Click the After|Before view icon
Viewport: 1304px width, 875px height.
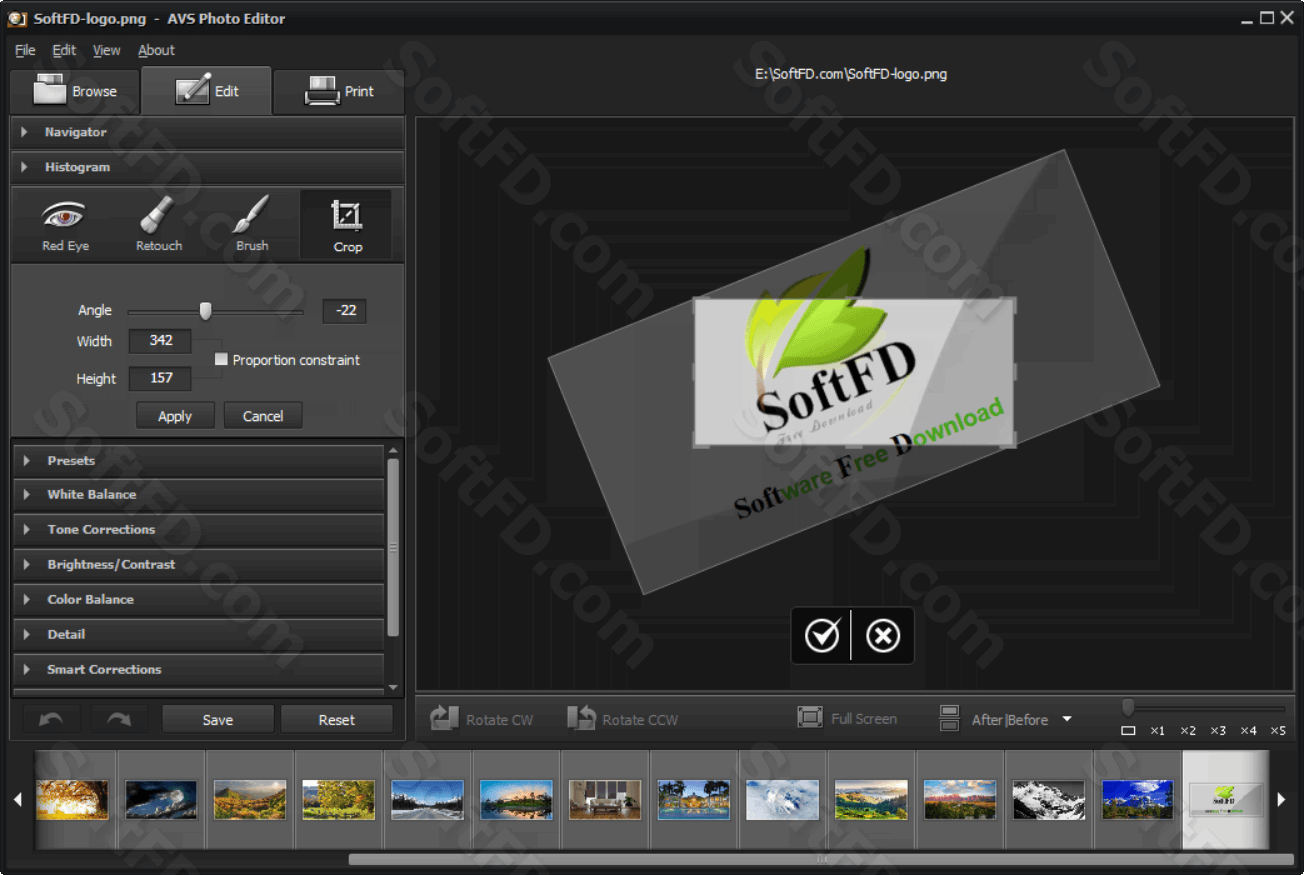(x=950, y=718)
